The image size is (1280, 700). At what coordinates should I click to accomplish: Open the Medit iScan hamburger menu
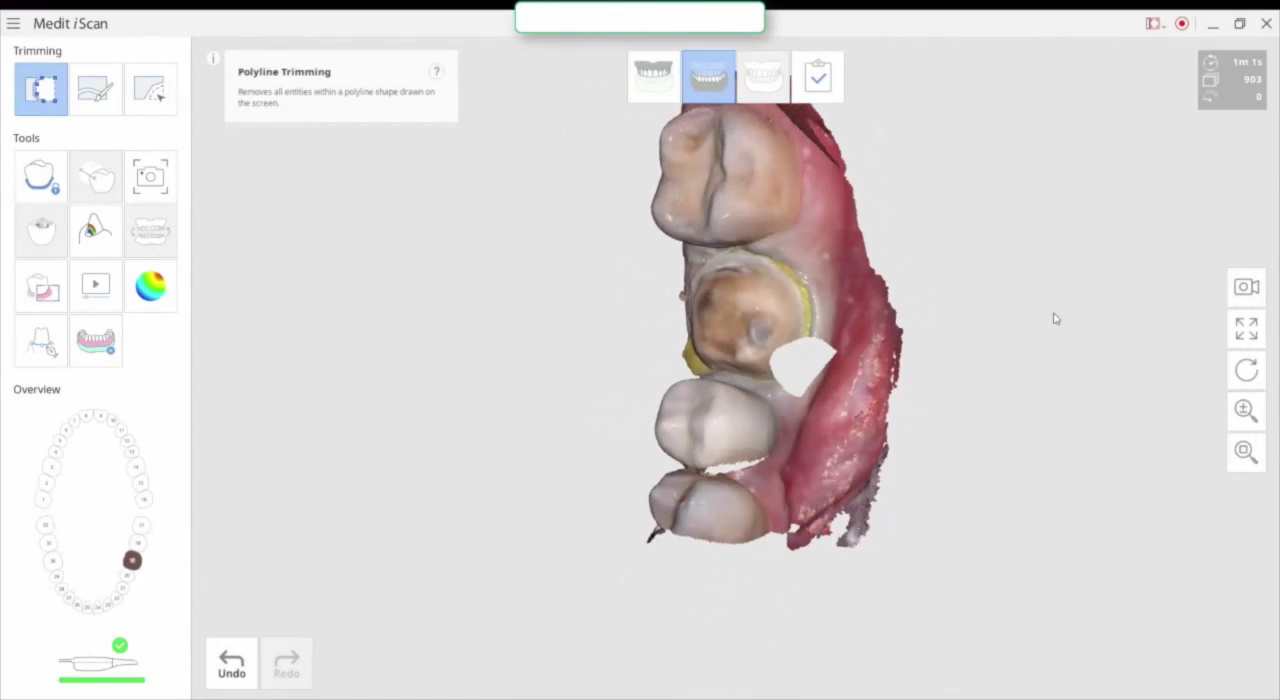[x=13, y=23]
